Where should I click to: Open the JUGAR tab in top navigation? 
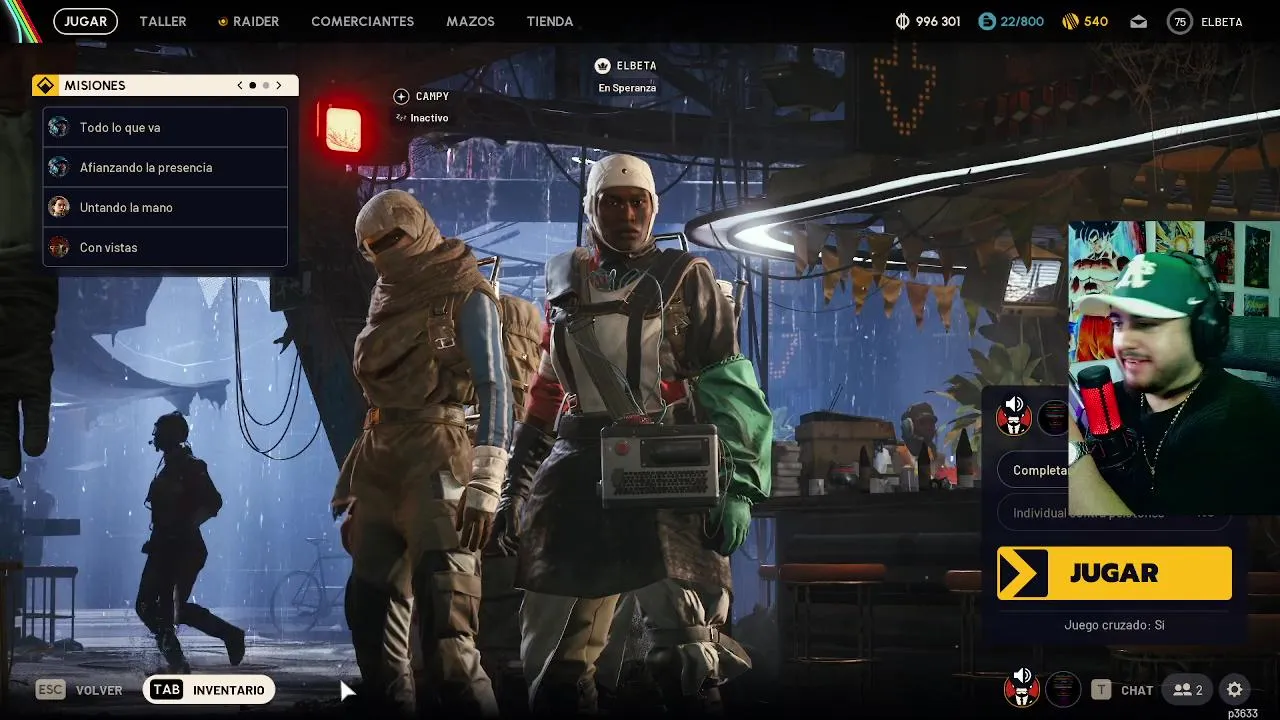coord(85,21)
